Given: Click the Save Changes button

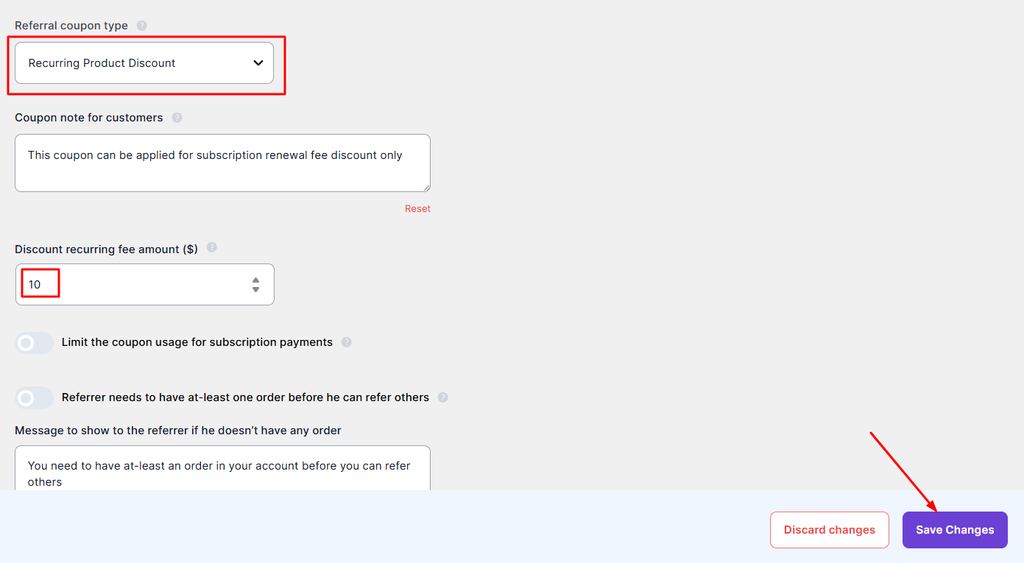Looking at the screenshot, I should point(955,530).
